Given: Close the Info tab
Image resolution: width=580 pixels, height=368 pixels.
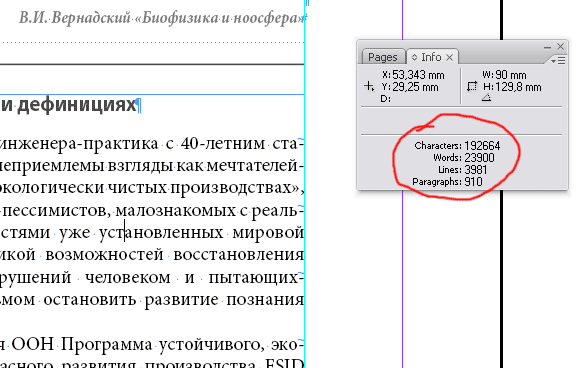Looking at the screenshot, I should [449, 57].
